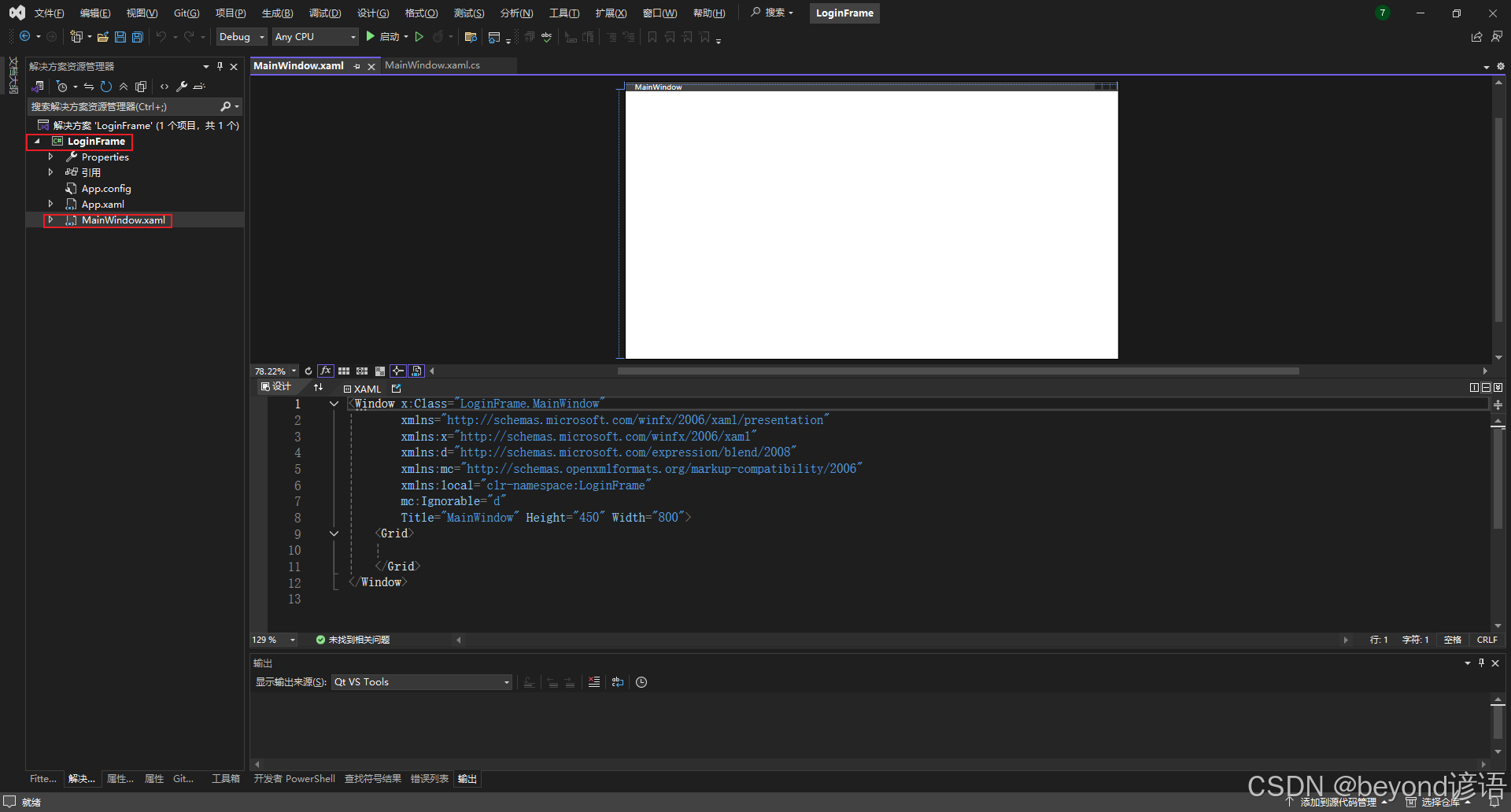Open Properties wrench in Solution Explorer toolbar

(x=182, y=87)
